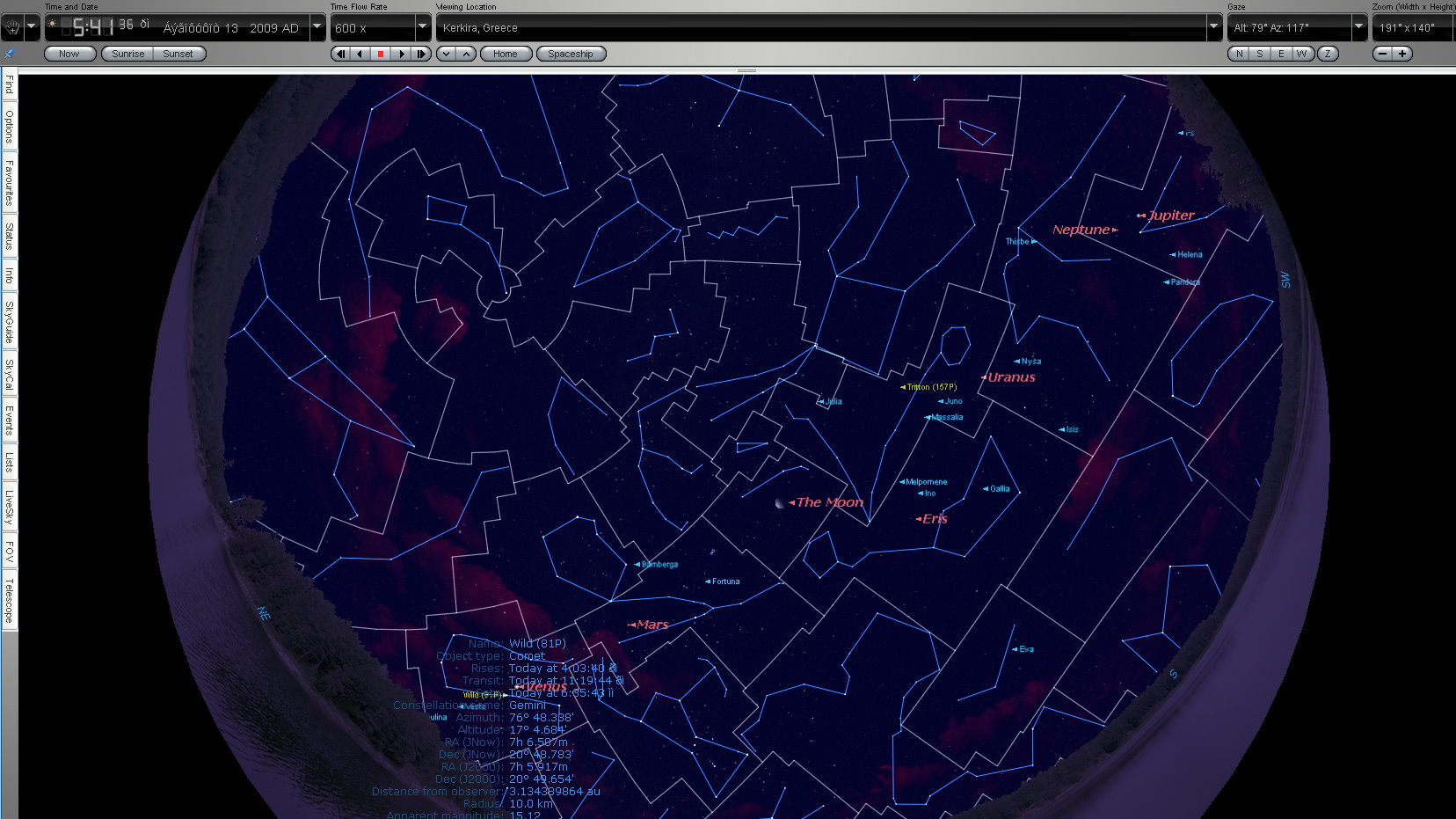Select asteroid Helena label

(1190, 255)
